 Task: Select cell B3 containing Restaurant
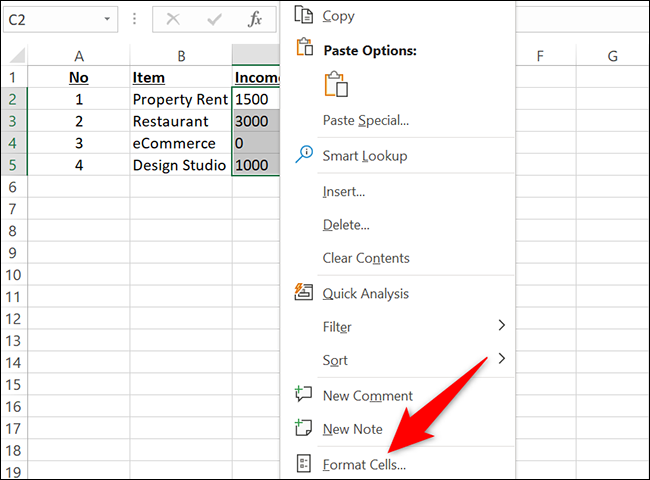point(180,121)
